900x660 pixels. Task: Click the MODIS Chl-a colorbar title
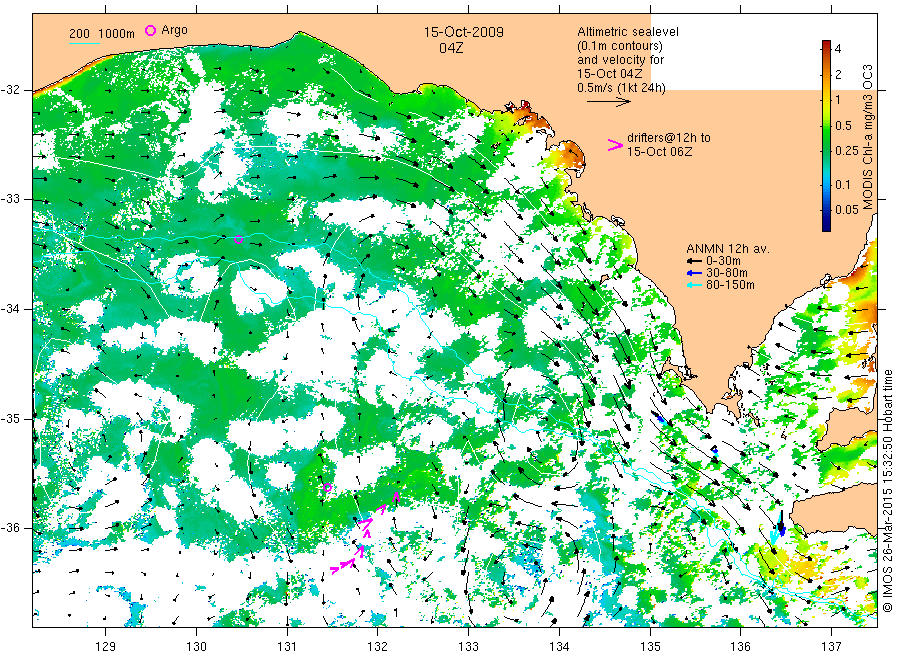[867, 137]
